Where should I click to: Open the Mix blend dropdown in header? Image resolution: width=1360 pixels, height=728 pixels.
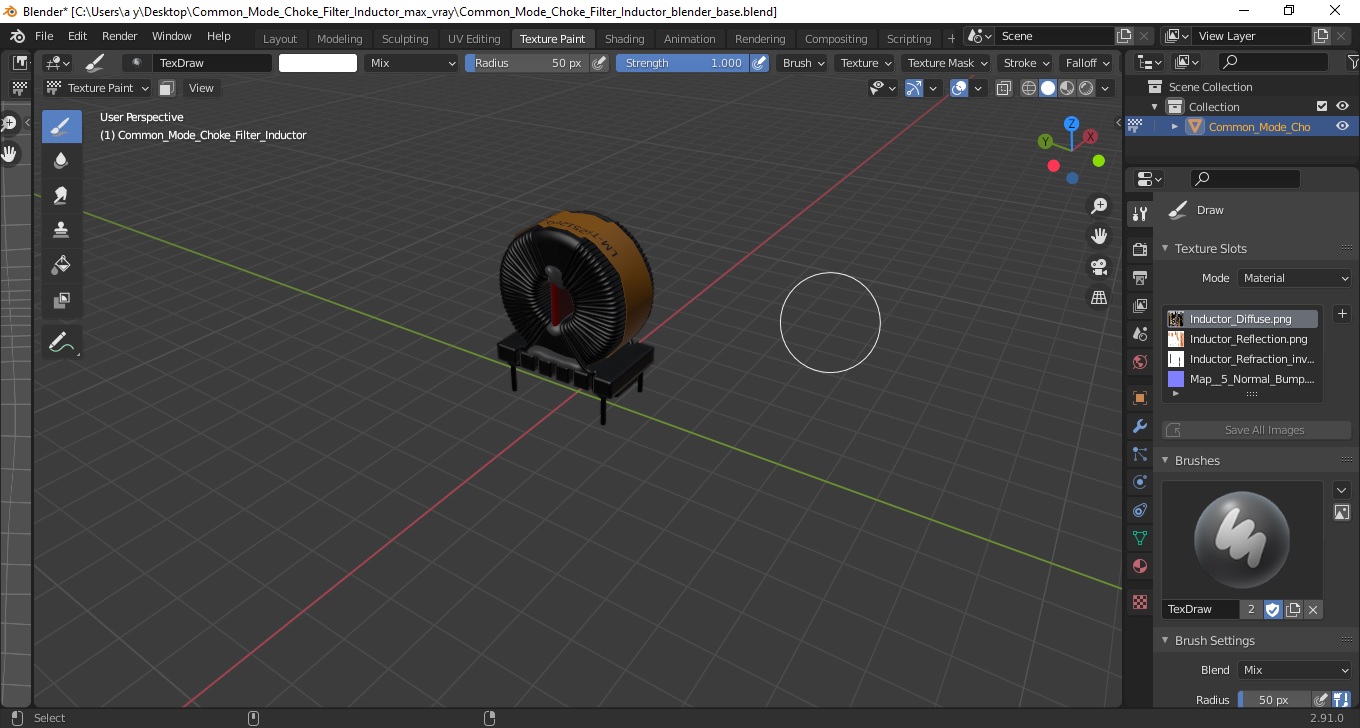(x=410, y=63)
